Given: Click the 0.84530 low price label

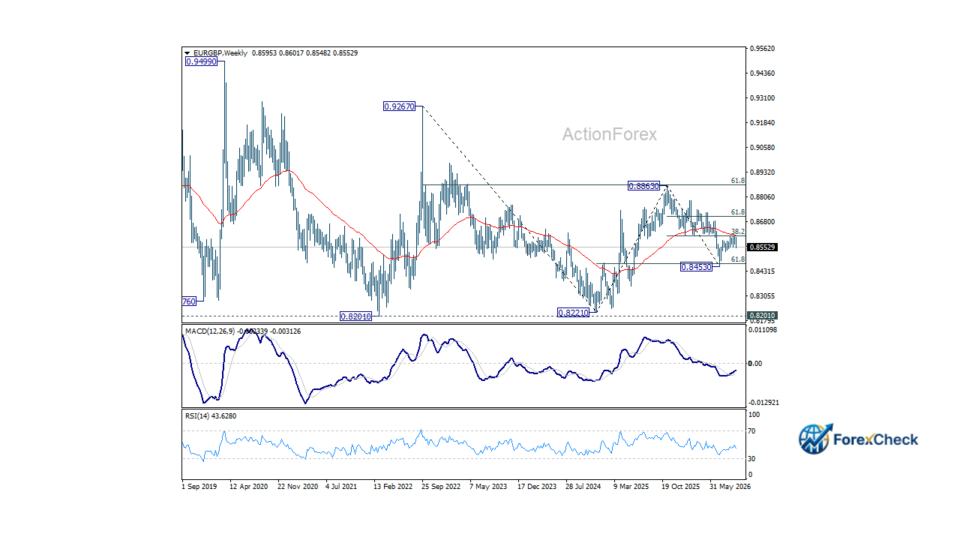Looking at the screenshot, I should pos(696,267).
